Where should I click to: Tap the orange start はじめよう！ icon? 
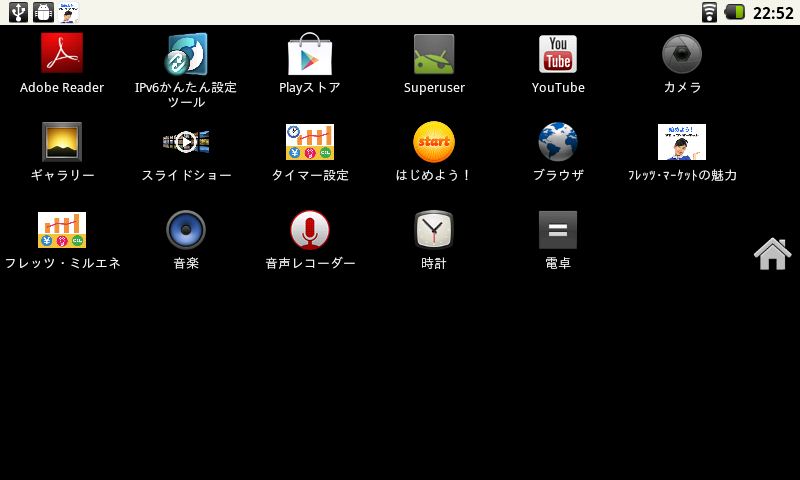pyautogui.click(x=434, y=142)
